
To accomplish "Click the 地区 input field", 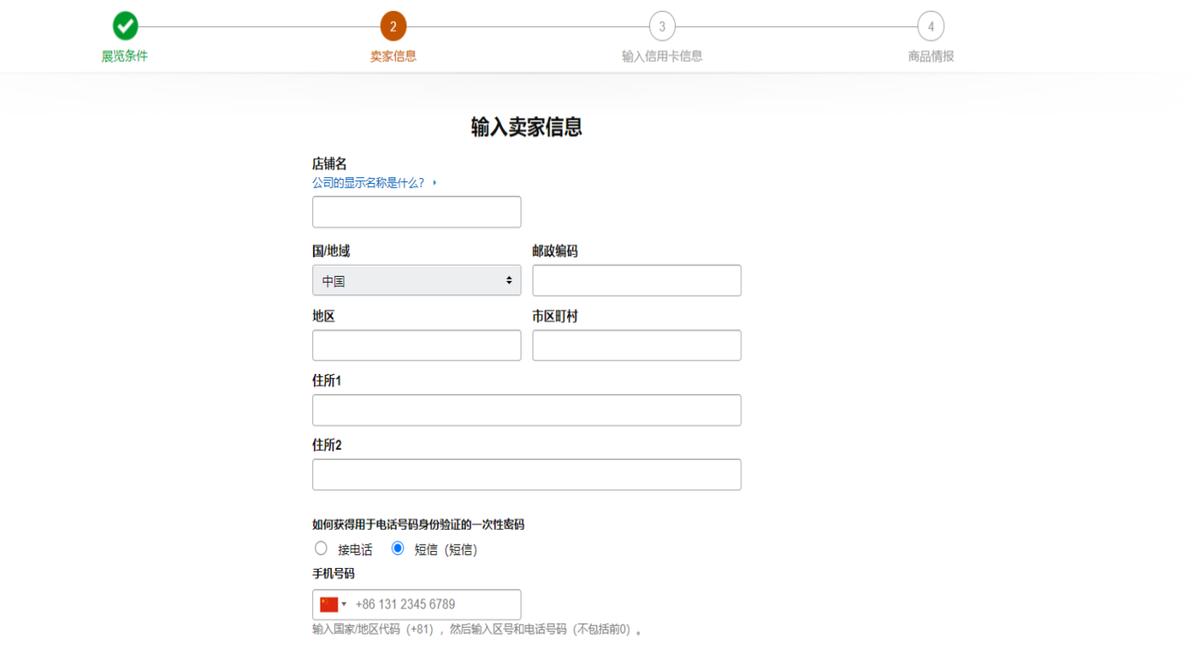I will (x=416, y=345).
